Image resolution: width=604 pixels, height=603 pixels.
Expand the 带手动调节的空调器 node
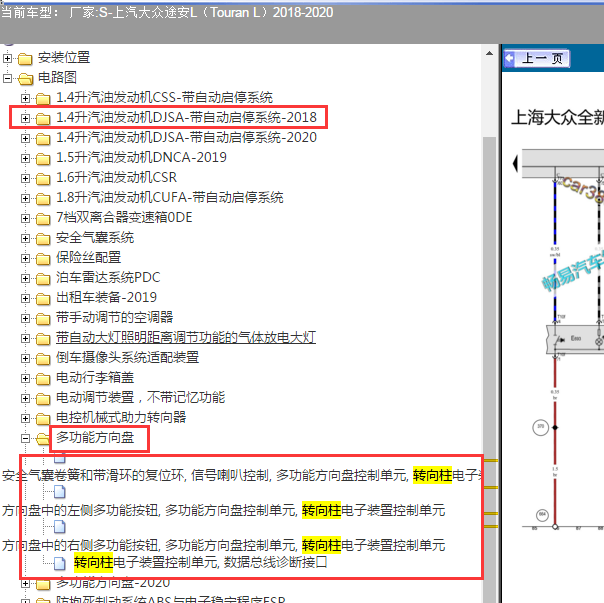click(25, 319)
